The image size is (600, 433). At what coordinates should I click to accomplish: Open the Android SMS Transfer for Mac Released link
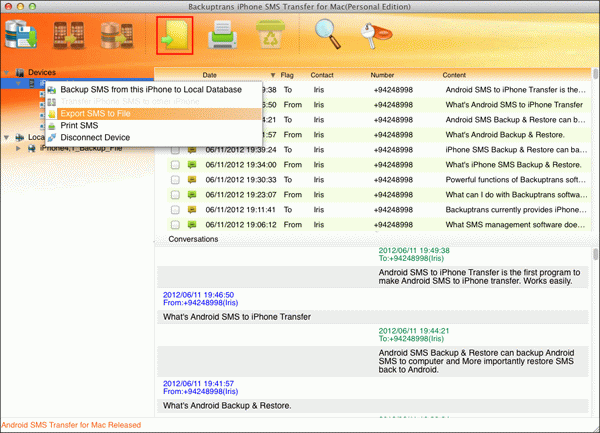click(x=71, y=425)
